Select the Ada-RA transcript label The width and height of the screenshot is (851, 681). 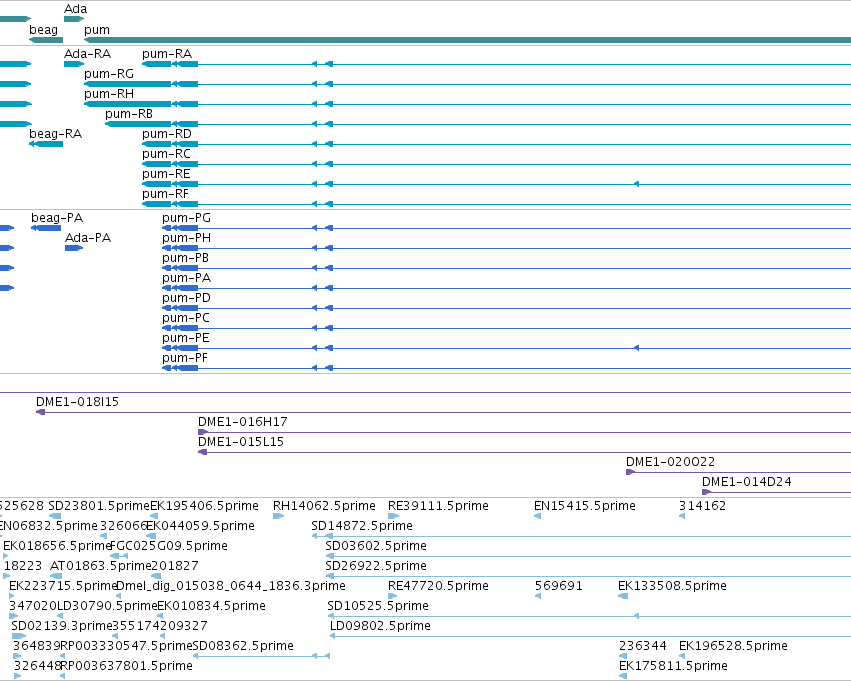click(87, 54)
